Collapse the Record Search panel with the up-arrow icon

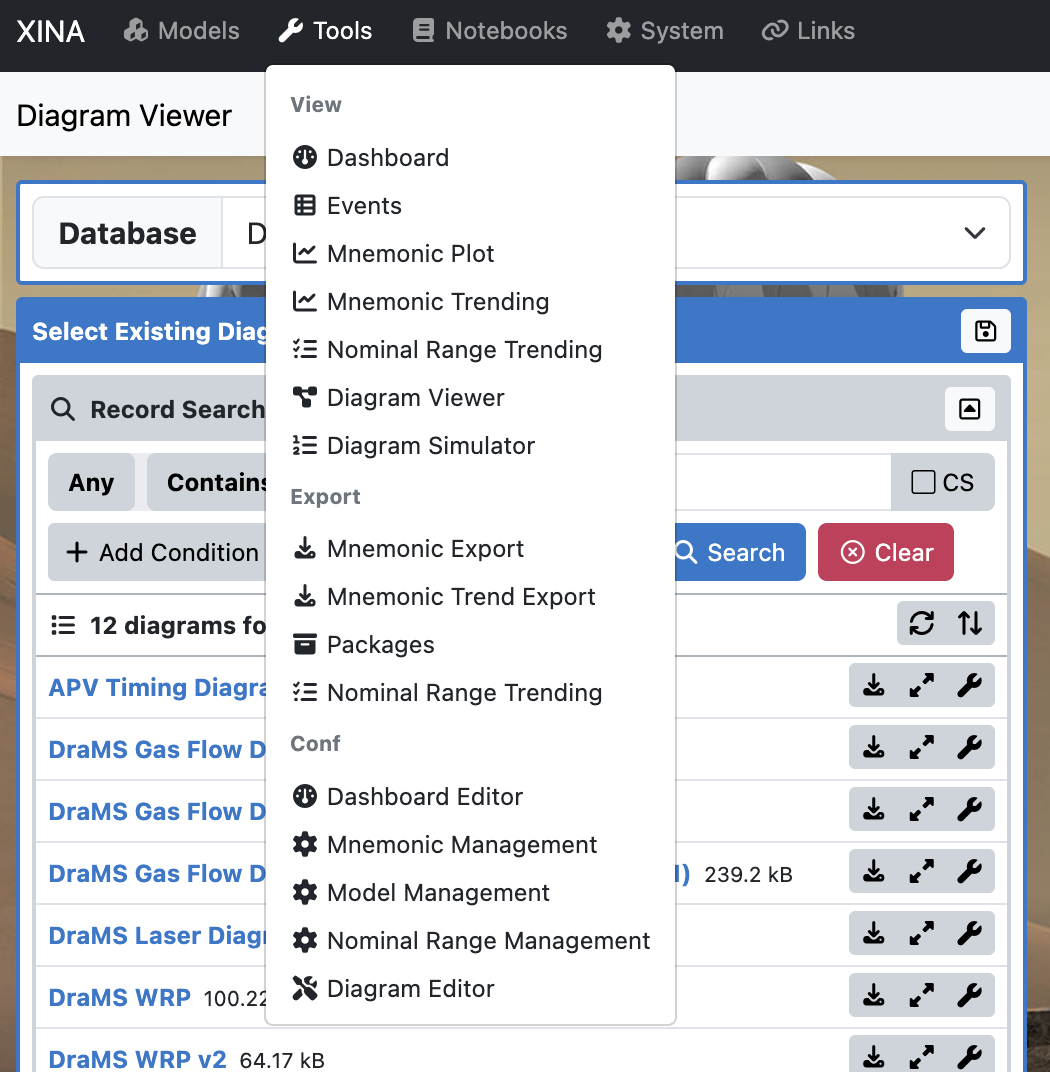pyautogui.click(x=969, y=409)
